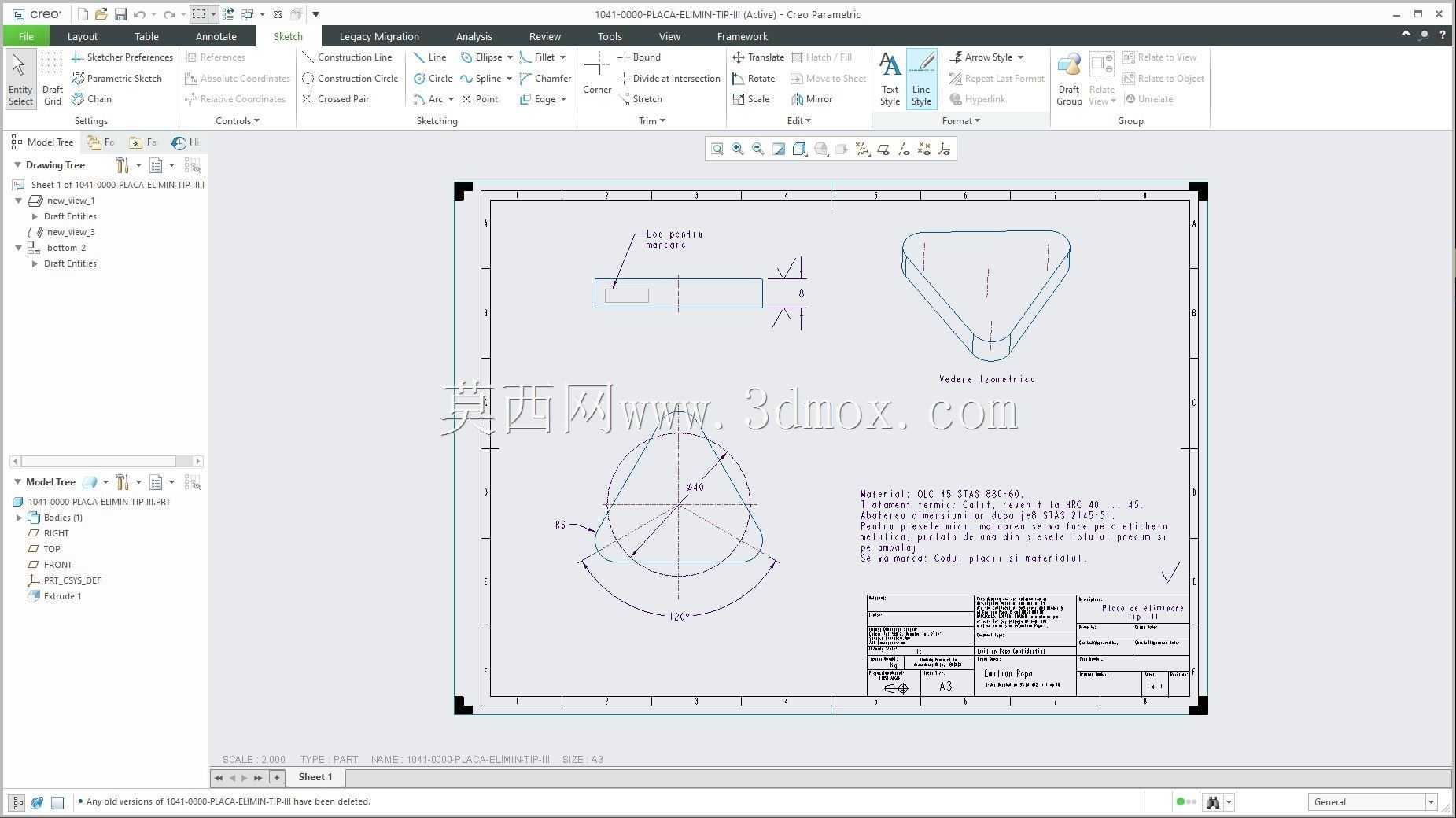The height and width of the screenshot is (818, 1456).
Task: Click the Scale edit tool
Action: 750,99
